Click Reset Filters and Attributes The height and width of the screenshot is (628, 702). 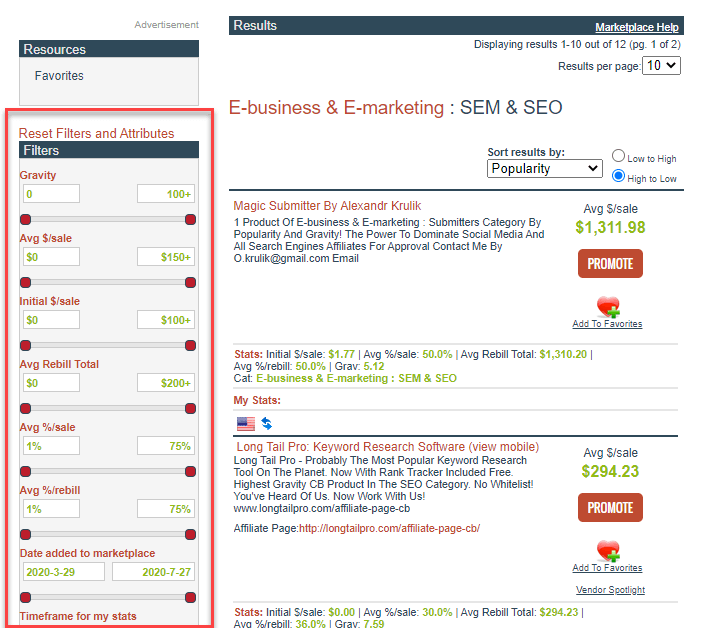tap(96, 133)
